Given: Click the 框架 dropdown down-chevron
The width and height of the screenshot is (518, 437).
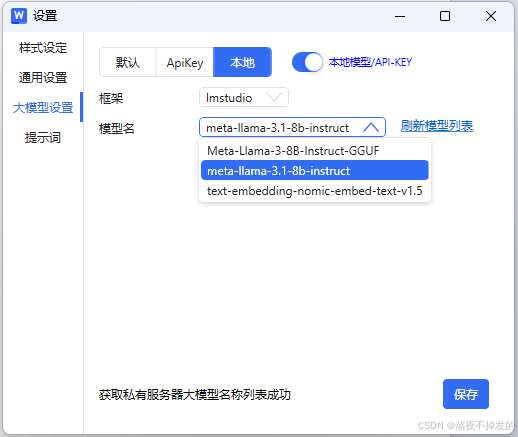Looking at the screenshot, I should tap(274, 97).
